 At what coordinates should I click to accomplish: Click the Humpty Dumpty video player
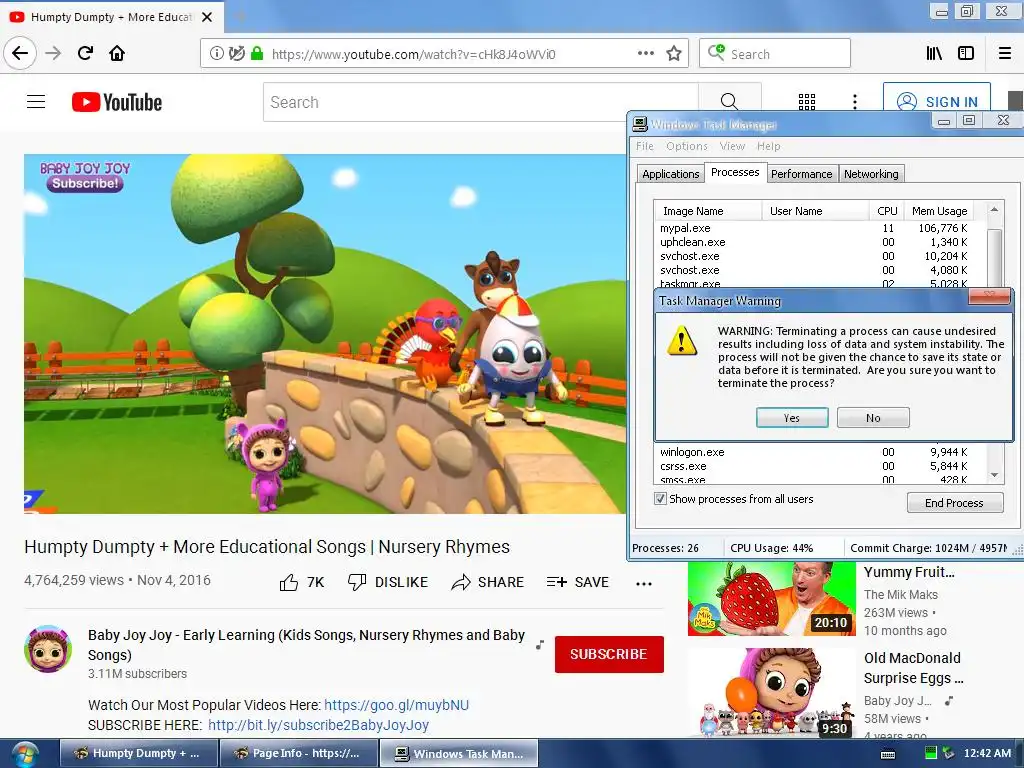pyautogui.click(x=325, y=334)
